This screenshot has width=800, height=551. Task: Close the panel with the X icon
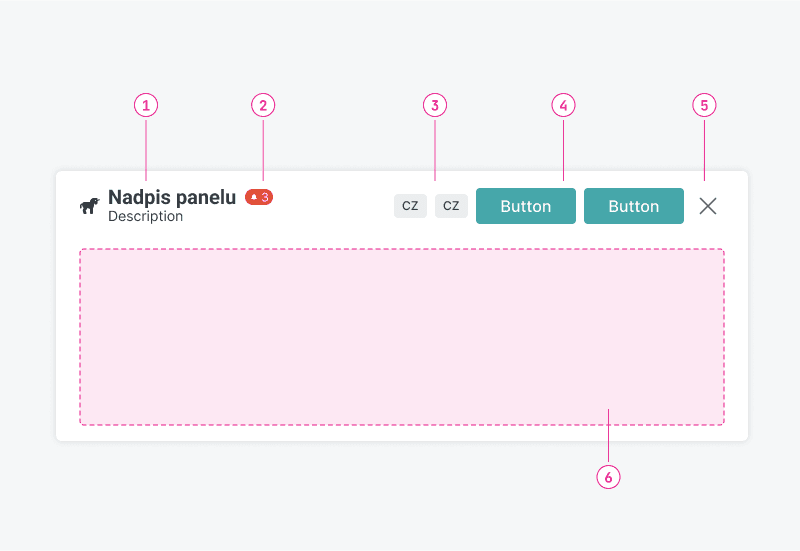point(708,206)
